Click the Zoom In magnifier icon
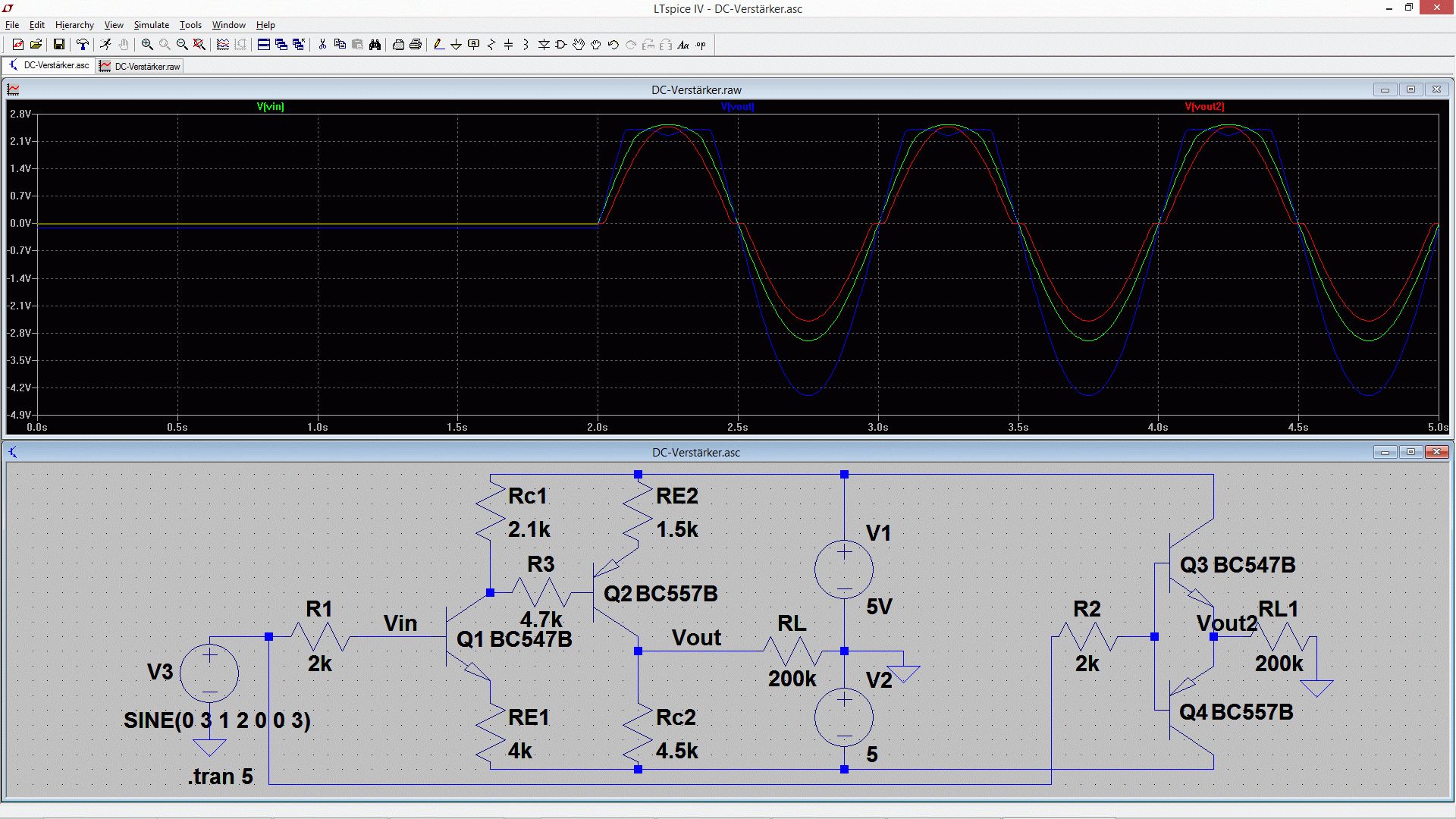Viewport: 1456px width, 819px height. [147, 45]
